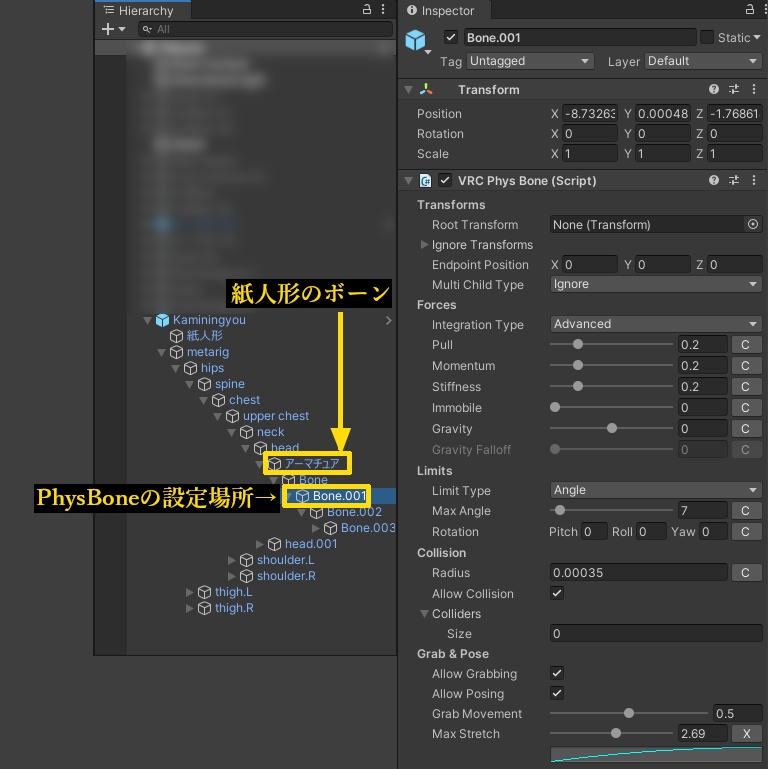Click the shoulder.L object icon
Screen dimensions: 768x769
pyautogui.click(x=246, y=560)
